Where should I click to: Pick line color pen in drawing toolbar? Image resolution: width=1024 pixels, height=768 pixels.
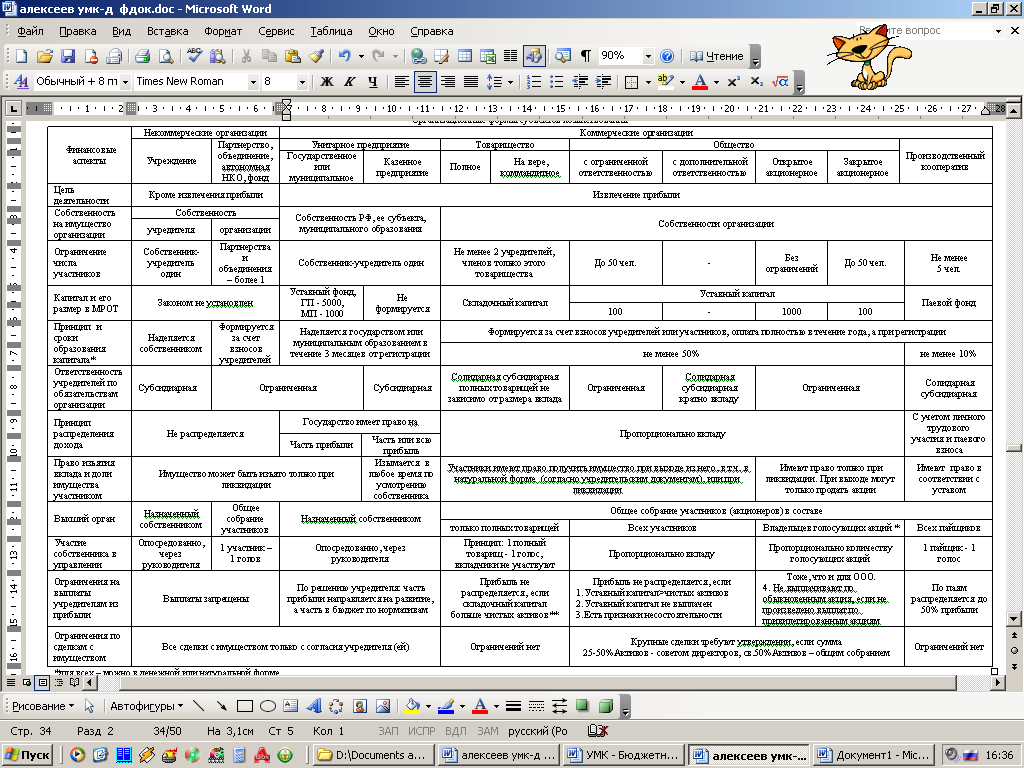coord(446,706)
